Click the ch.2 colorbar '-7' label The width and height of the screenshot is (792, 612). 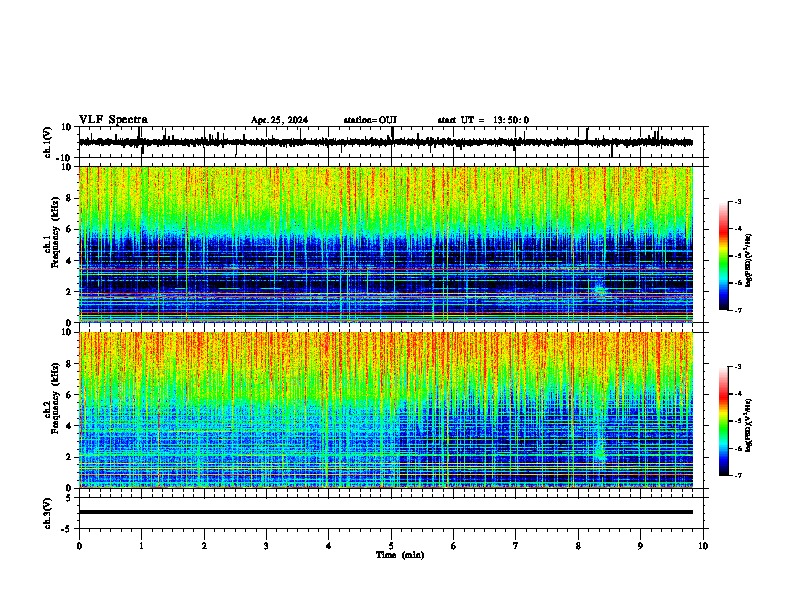click(x=737, y=475)
